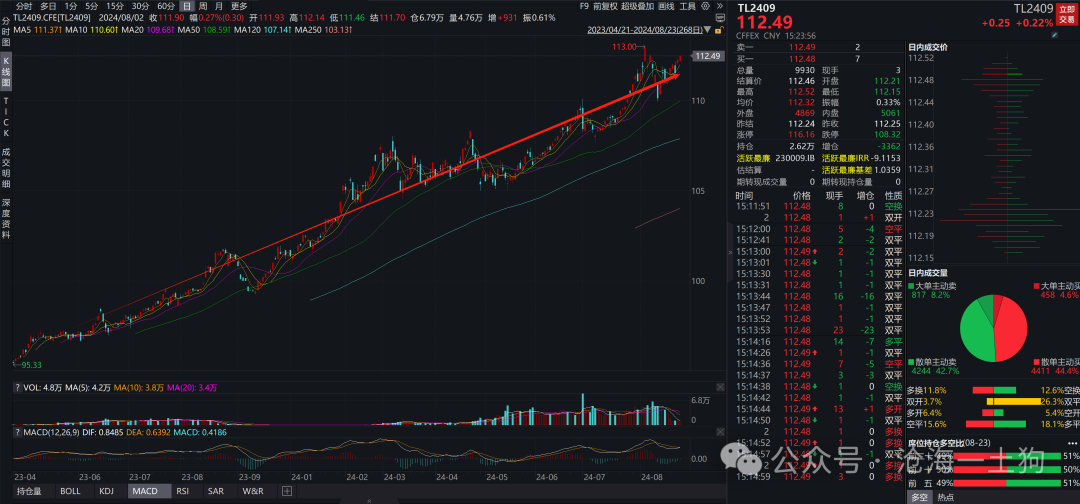Open the 分时图 side tab
The image size is (1080, 504).
pos(6,32)
